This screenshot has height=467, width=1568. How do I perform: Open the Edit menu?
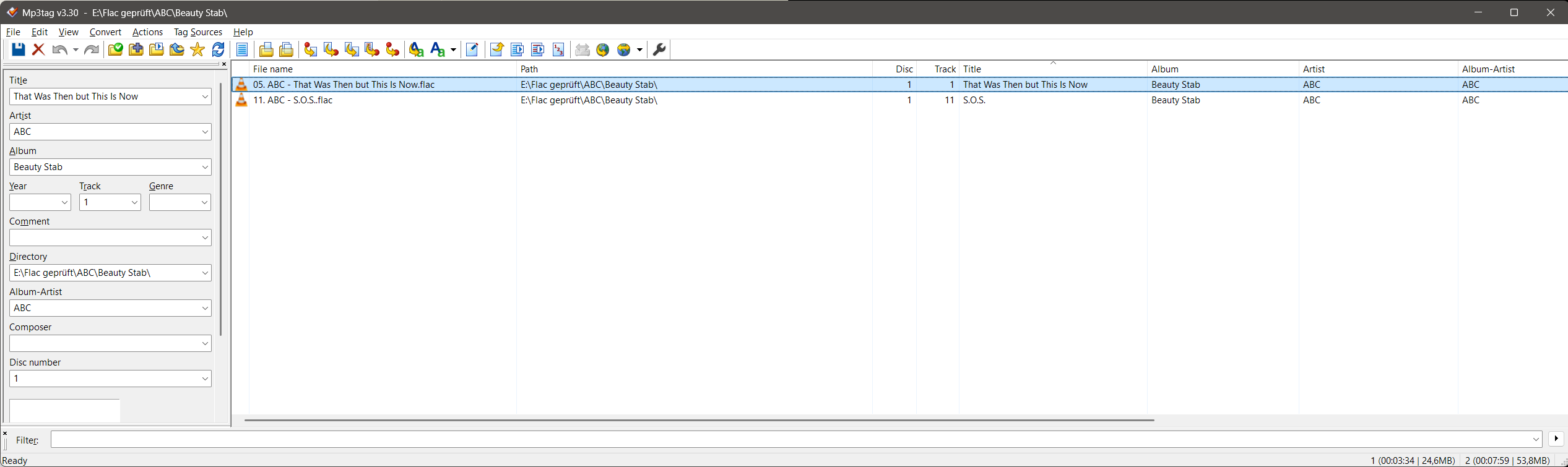pos(40,32)
